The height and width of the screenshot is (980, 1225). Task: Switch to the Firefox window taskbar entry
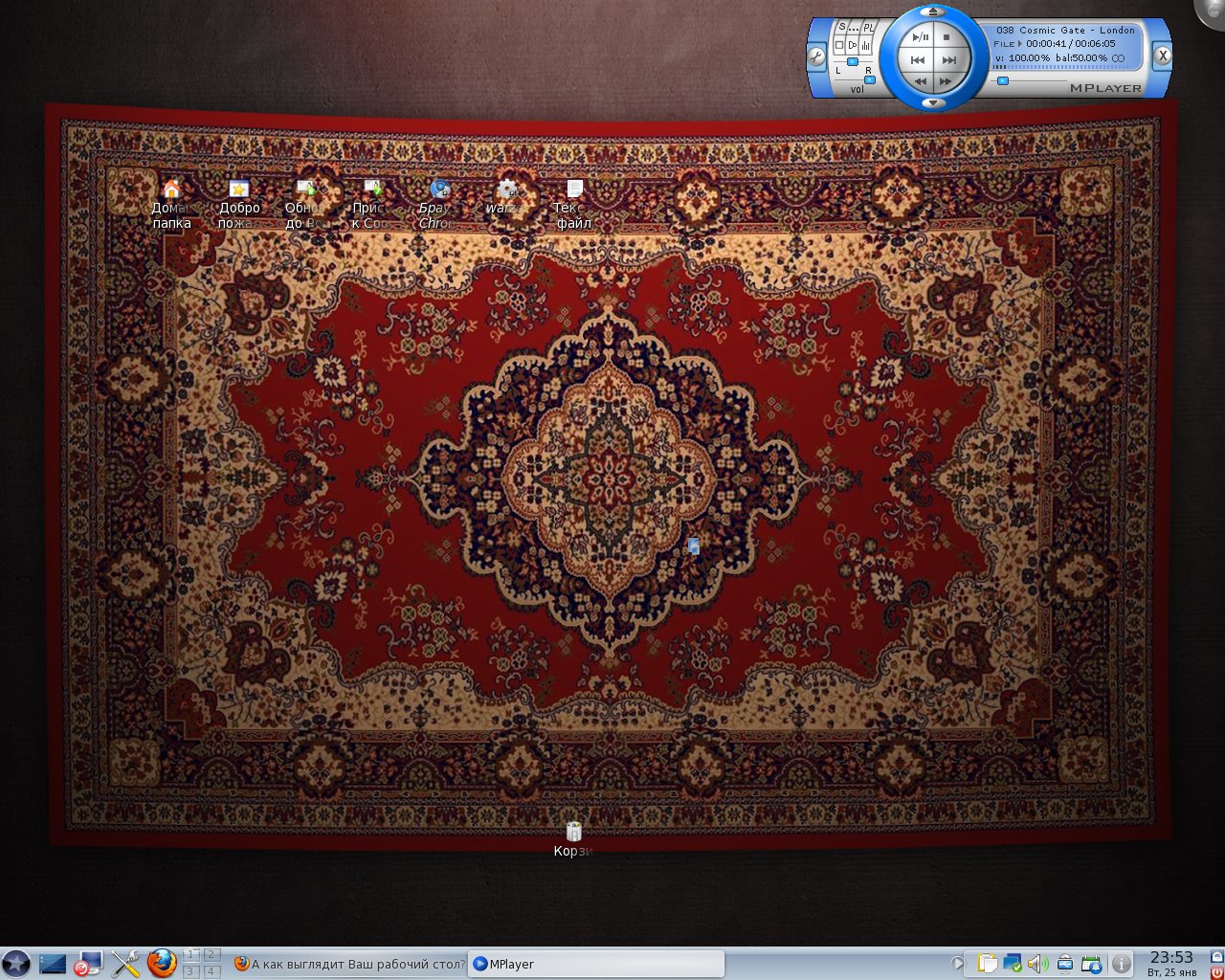(x=349, y=964)
